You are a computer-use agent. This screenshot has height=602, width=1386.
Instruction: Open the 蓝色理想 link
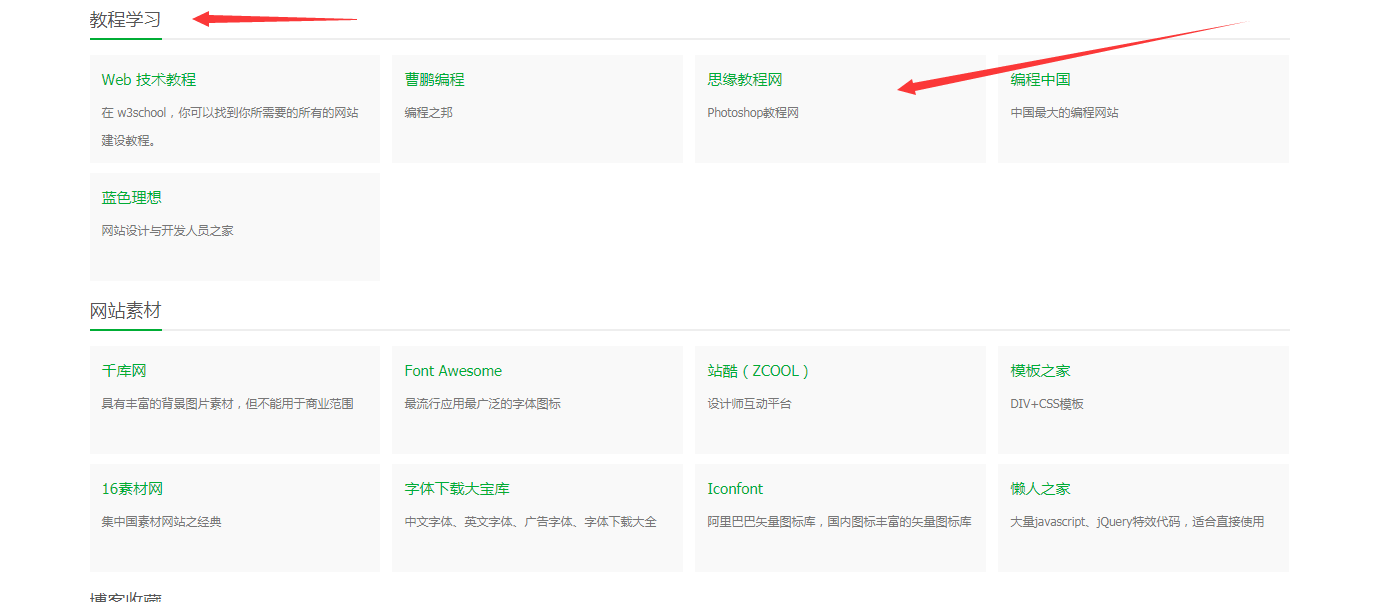click(x=131, y=198)
